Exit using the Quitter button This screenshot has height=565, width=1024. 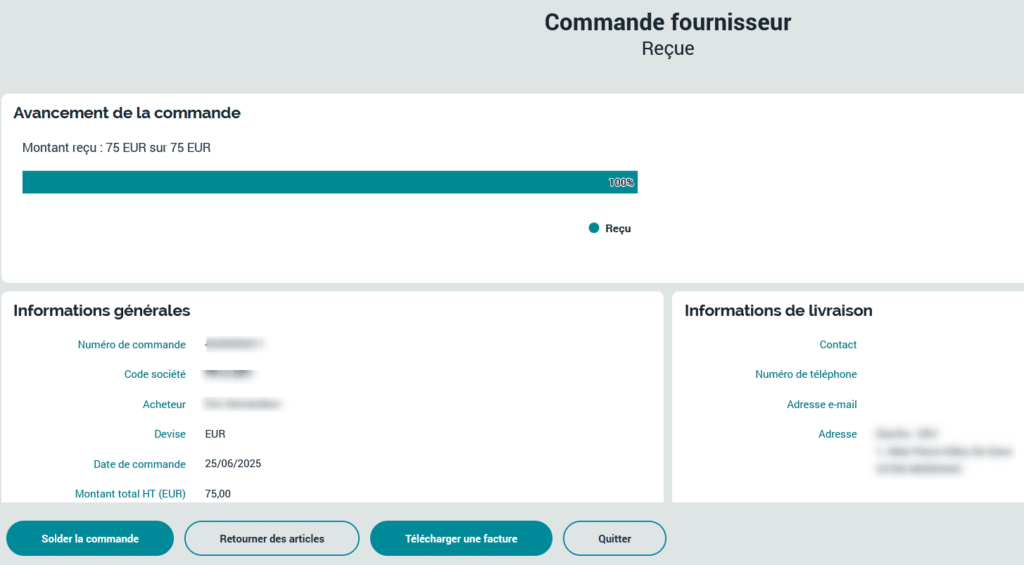click(x=614, y=538)
